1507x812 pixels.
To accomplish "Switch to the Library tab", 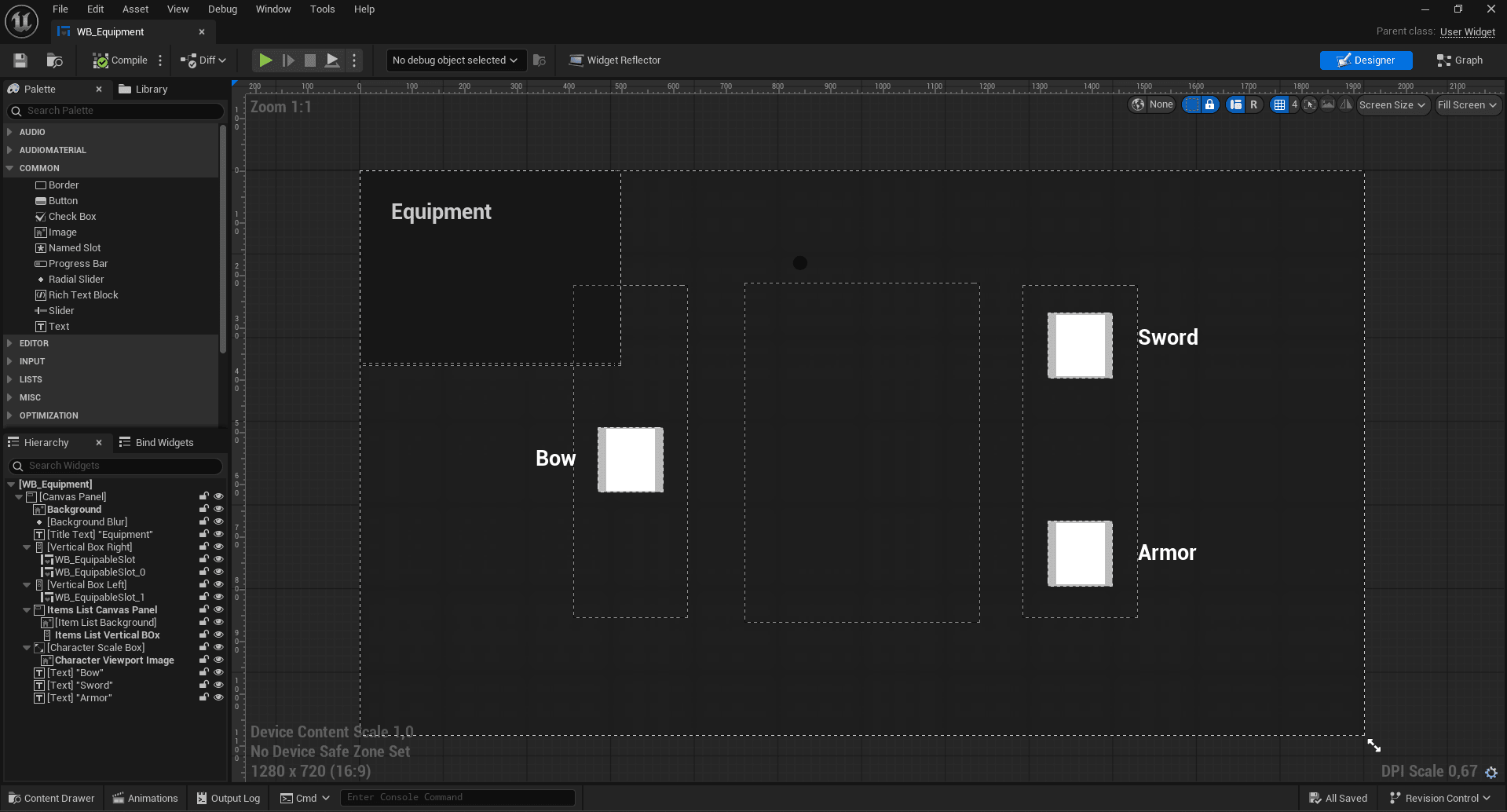I will [x=144, y=89].
